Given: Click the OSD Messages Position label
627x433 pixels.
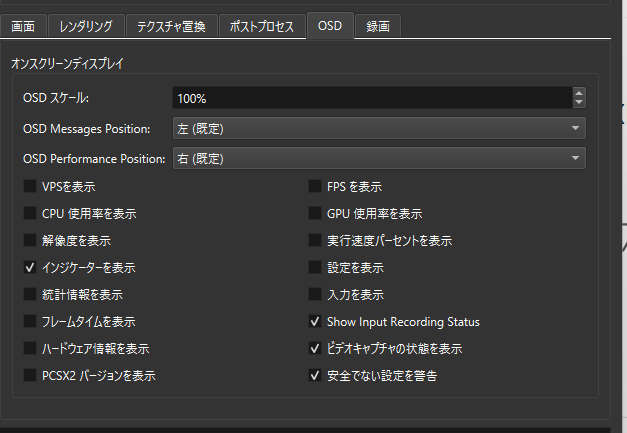Looking at the screenshot, I should click(x=87, y=129).
